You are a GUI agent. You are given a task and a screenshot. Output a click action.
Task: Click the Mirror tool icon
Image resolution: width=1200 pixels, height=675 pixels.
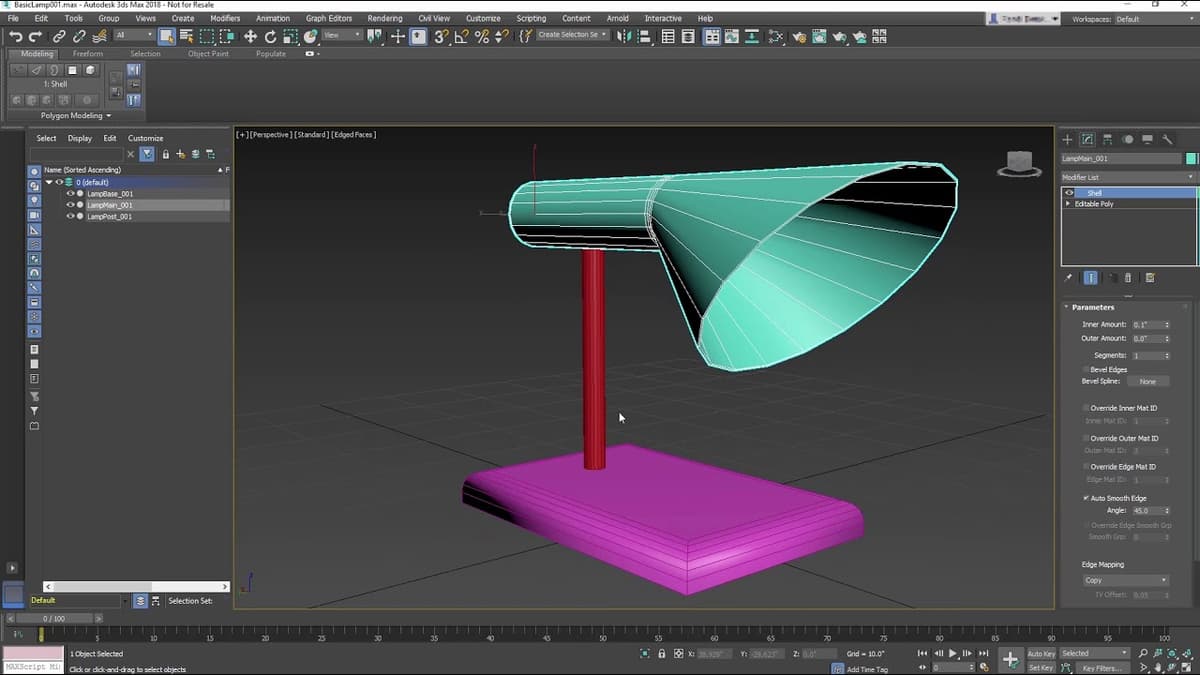pos(624,36)
